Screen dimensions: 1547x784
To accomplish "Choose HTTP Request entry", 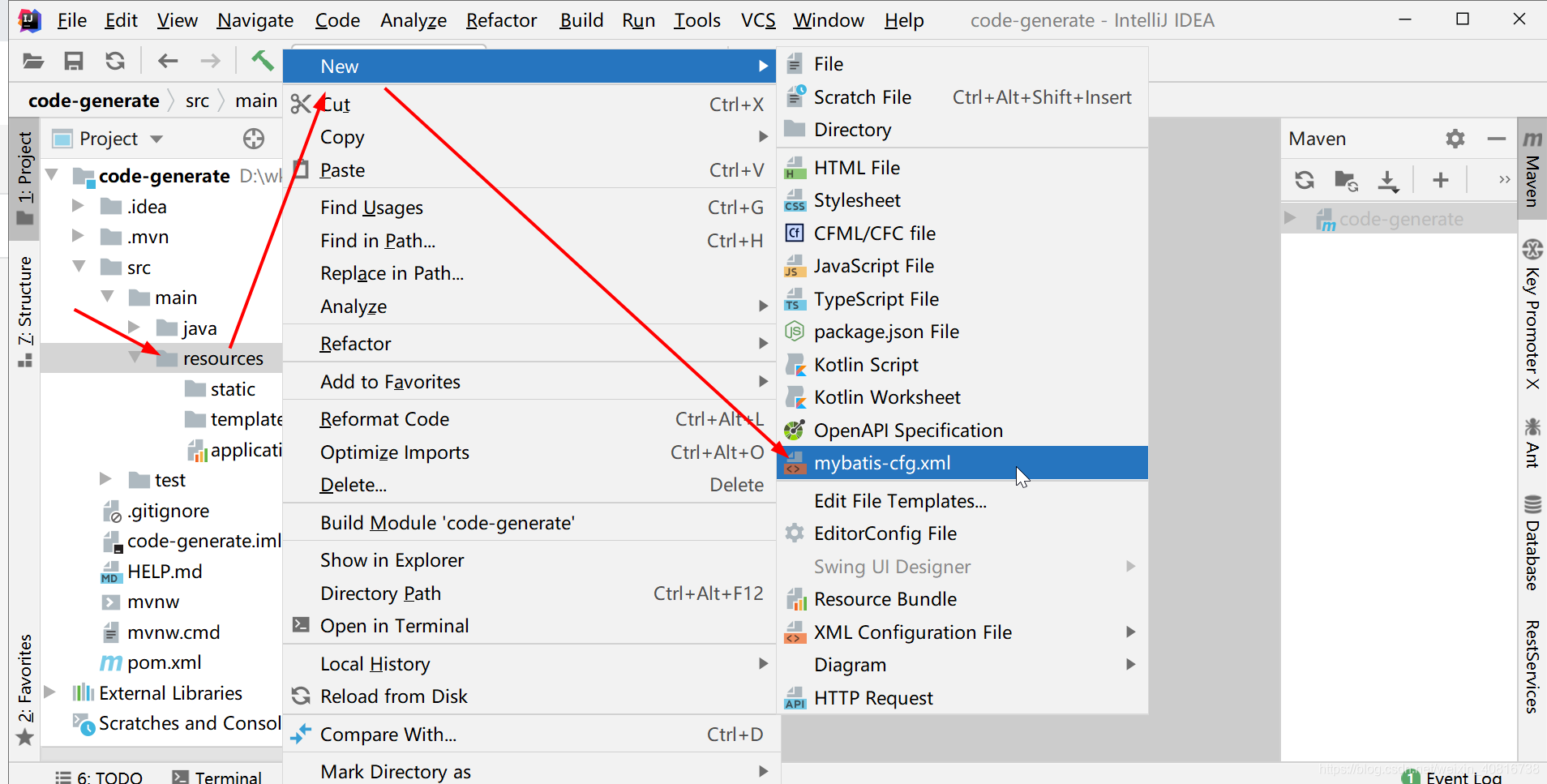I will [x=962, y=698].
